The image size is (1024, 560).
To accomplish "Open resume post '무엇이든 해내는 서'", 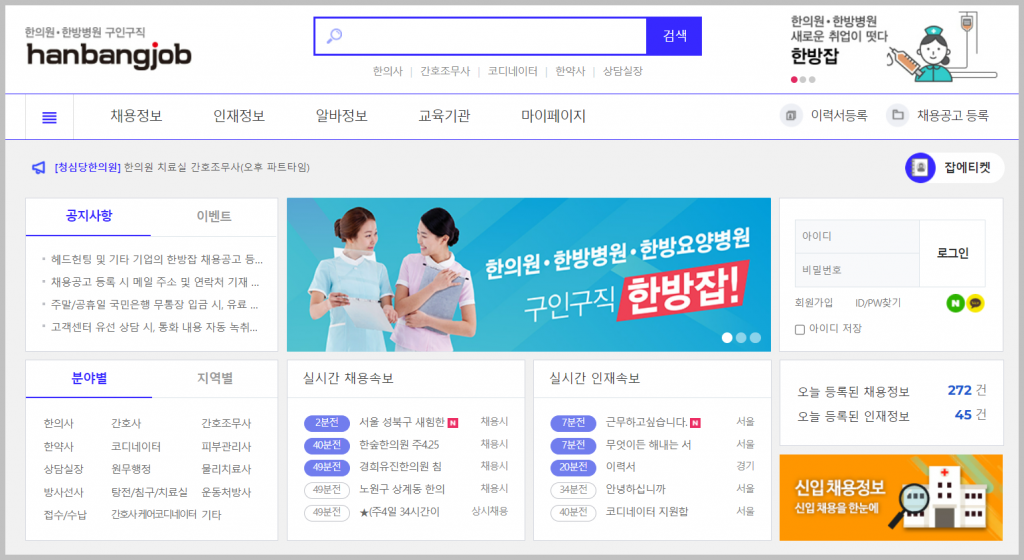I will point(648,444).
